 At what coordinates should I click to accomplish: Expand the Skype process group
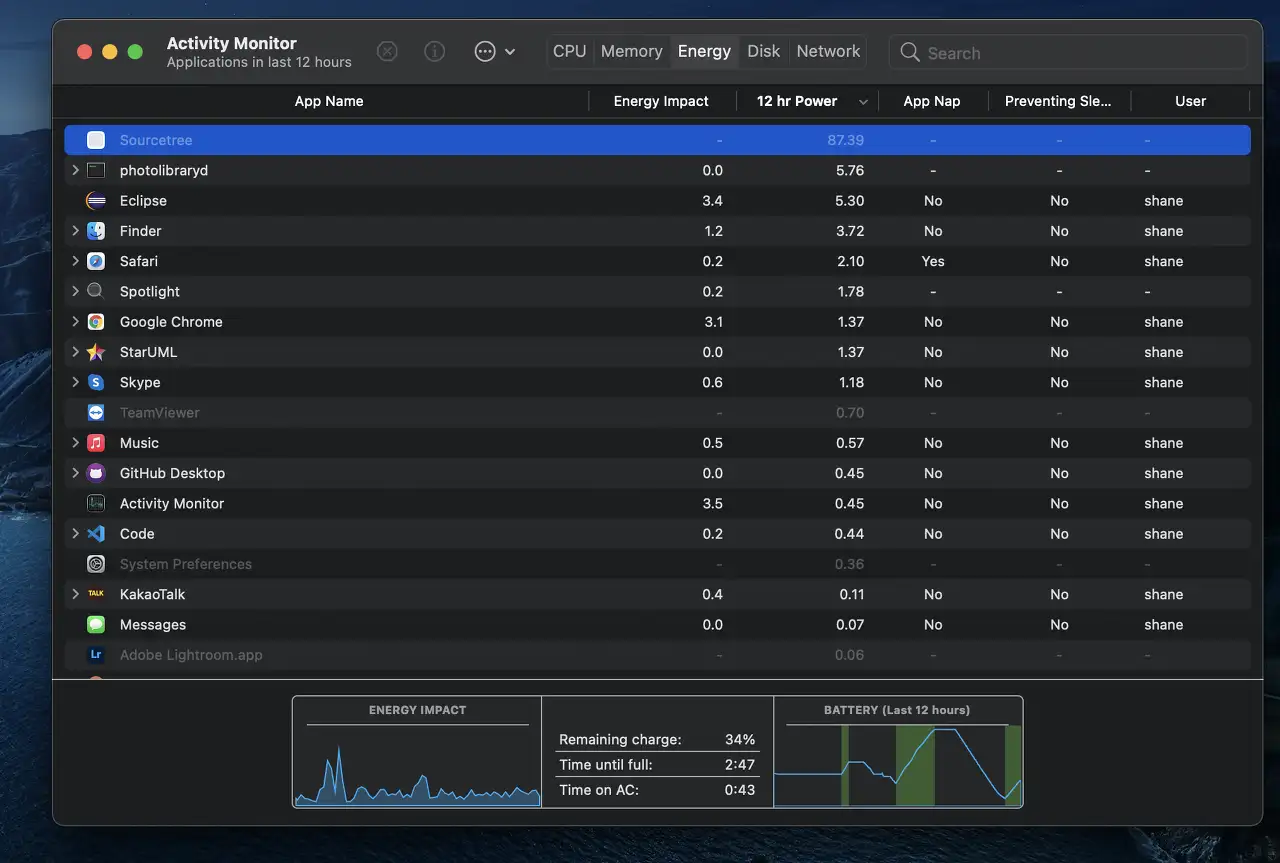point(75,382)
